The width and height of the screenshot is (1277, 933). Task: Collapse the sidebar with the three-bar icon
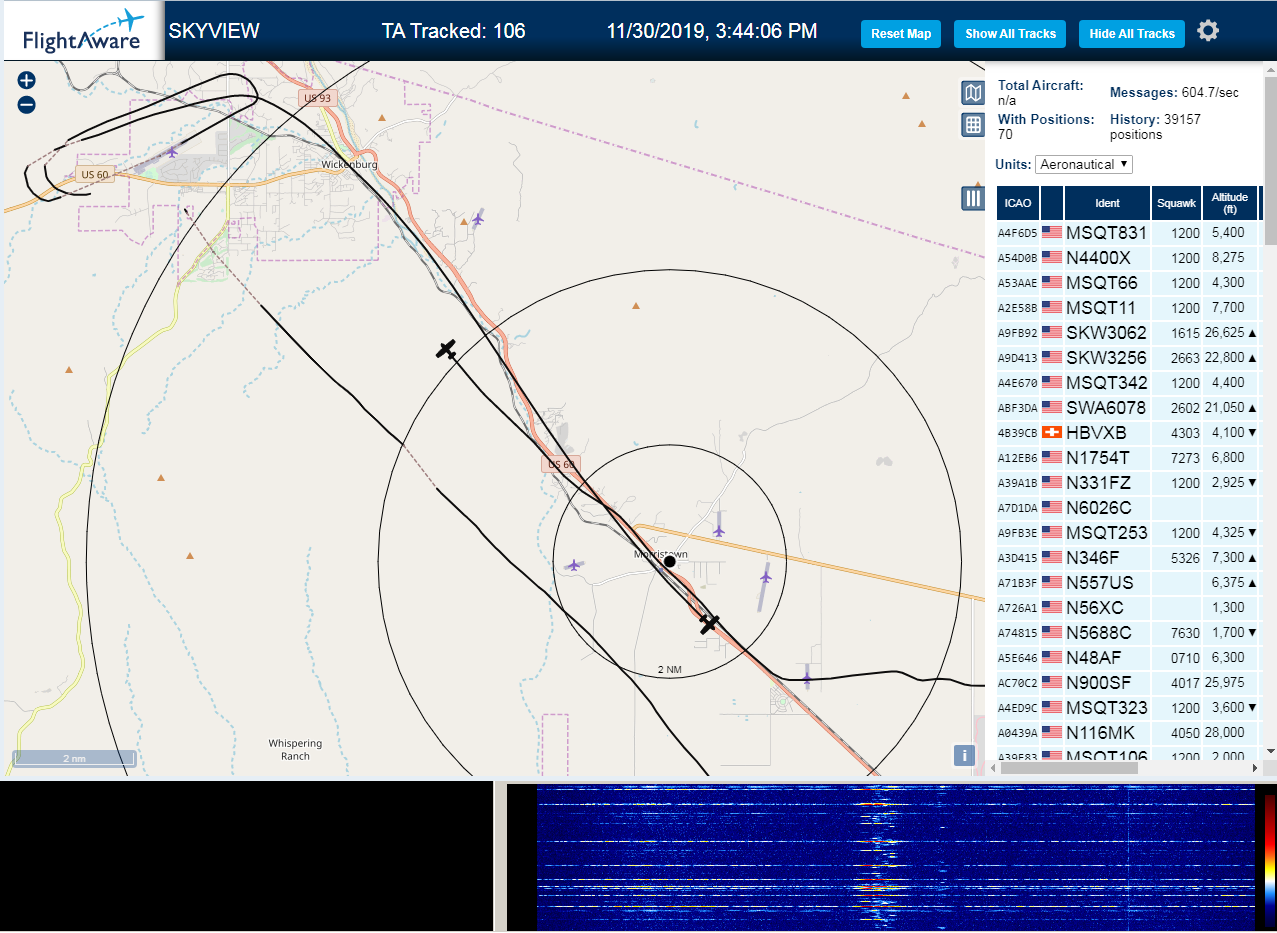(x=973, y=198)
